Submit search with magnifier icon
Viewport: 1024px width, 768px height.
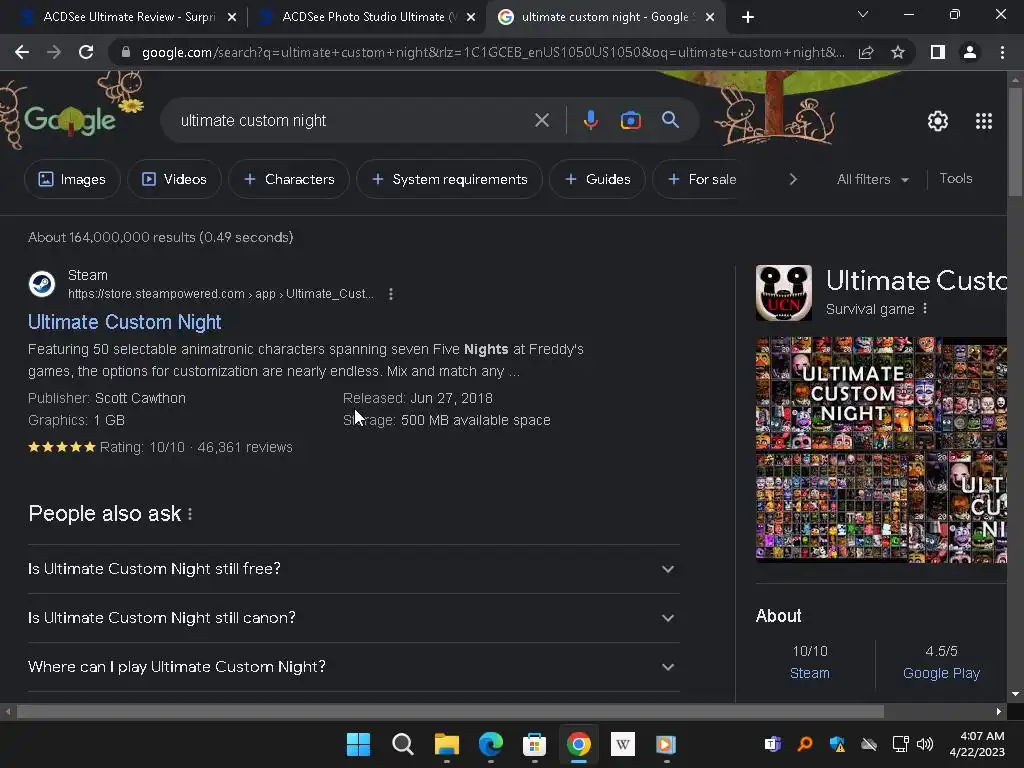670,120
